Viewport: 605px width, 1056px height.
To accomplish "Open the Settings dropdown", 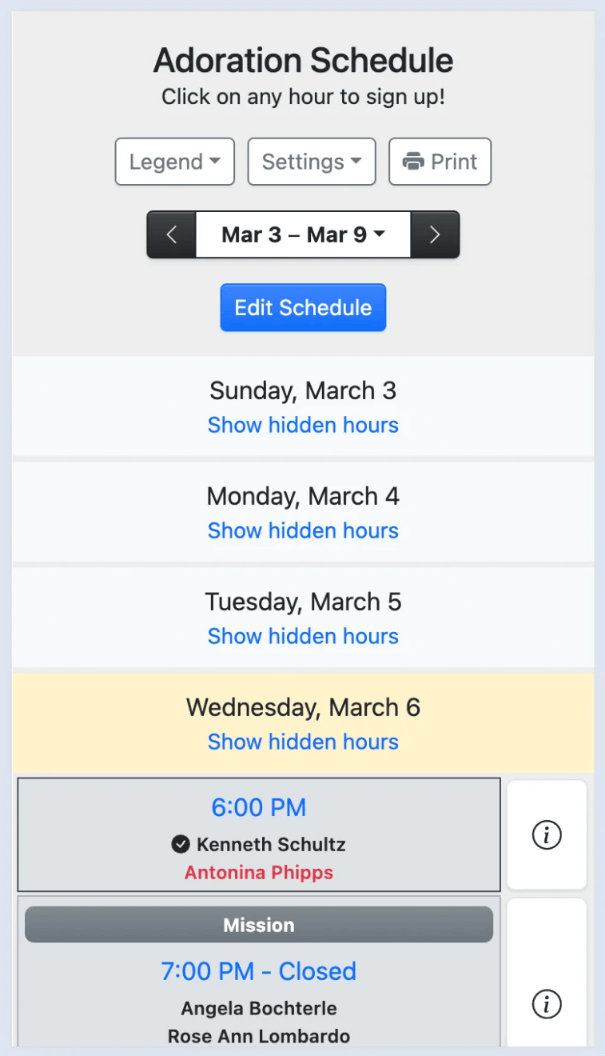I will click(x=311, y=161).
